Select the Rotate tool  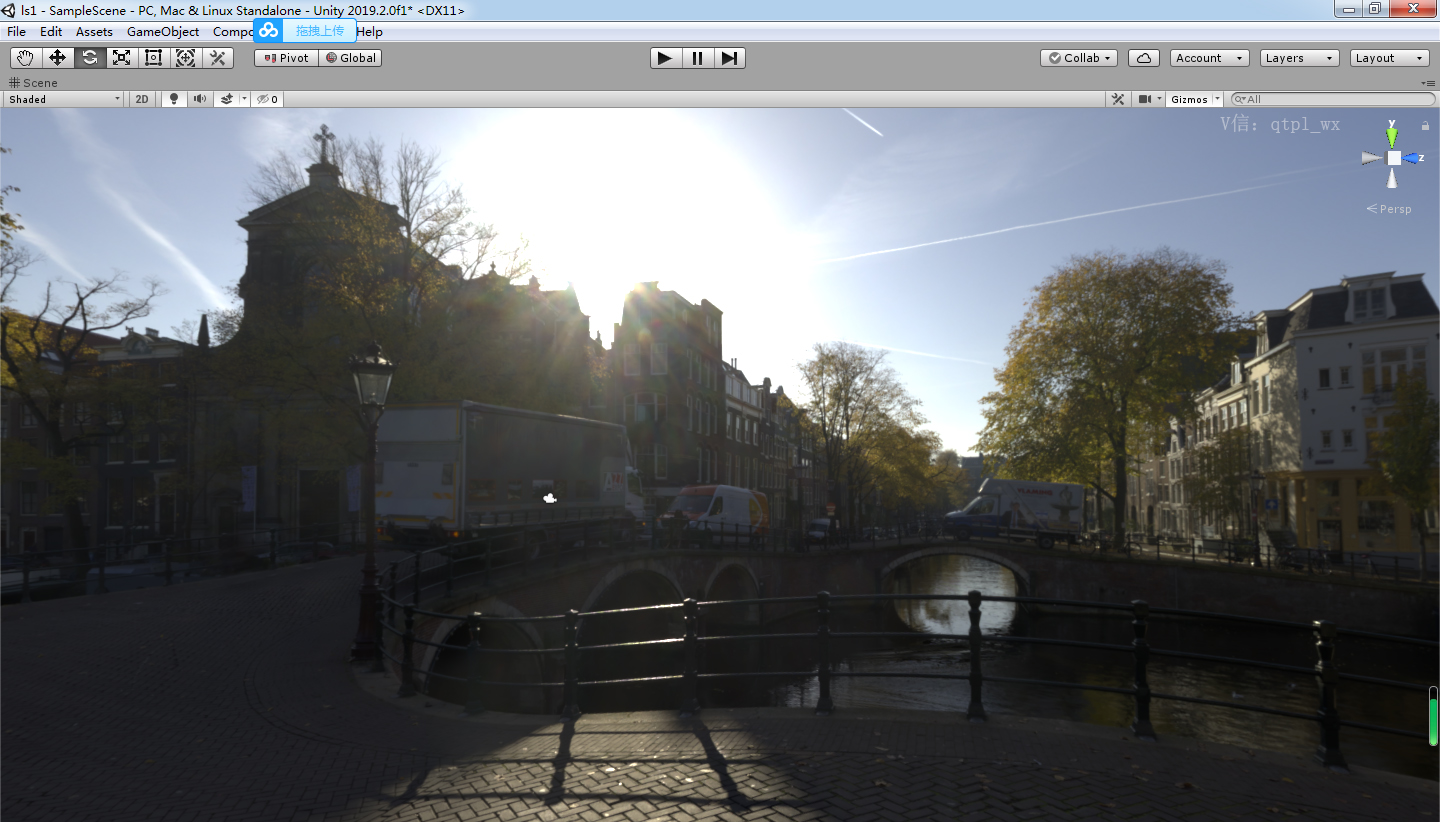tap(90, 58)
